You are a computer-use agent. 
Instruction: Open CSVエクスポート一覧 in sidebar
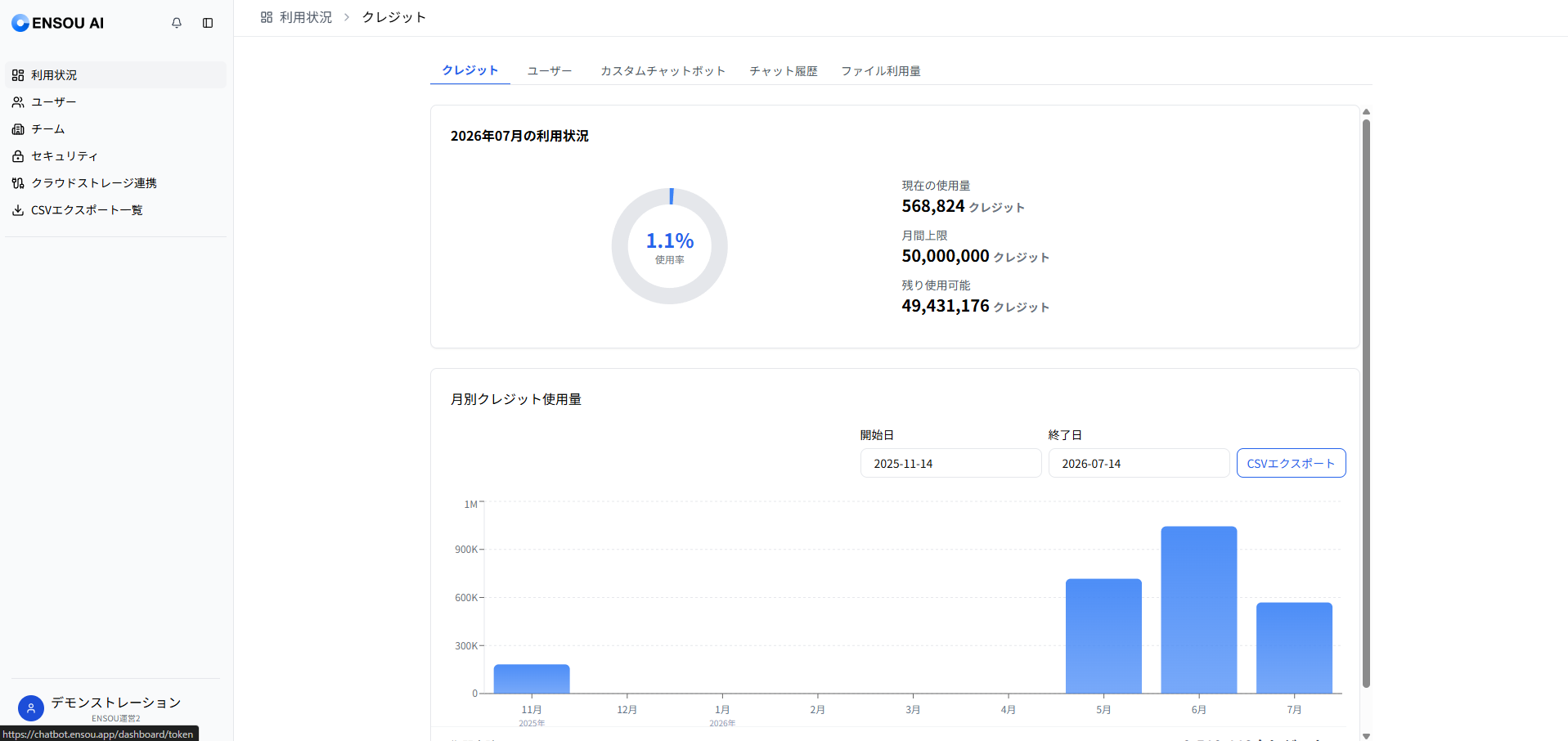tap(115, 210)
